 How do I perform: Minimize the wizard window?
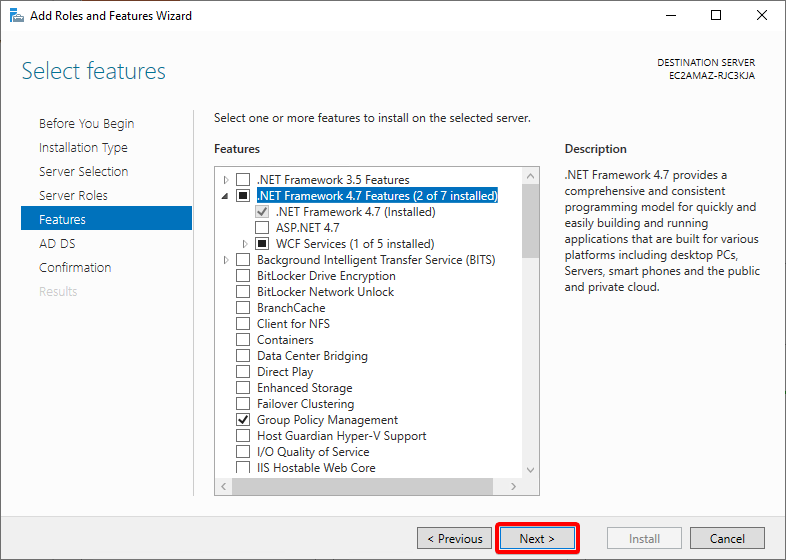671,16
